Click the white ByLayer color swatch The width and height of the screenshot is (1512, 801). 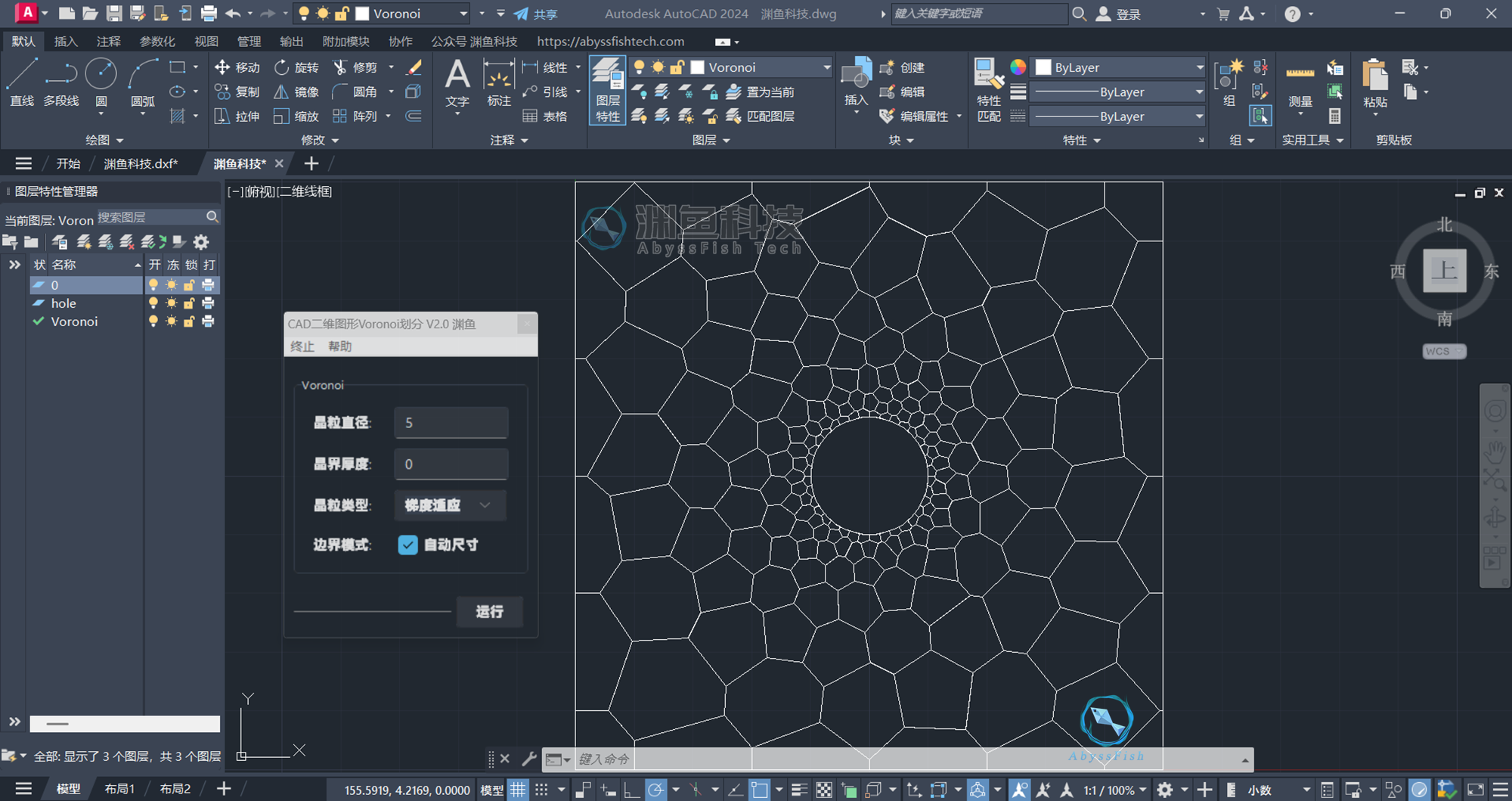coord(1043,67)
